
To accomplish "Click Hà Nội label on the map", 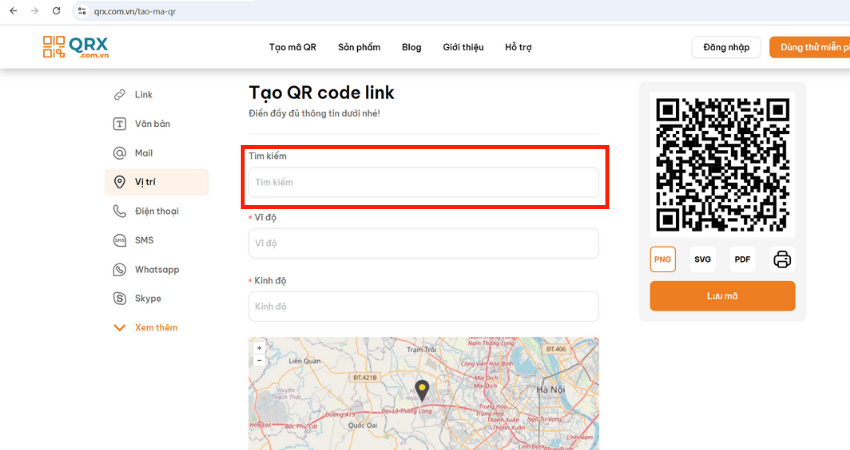I will [551, 390].
